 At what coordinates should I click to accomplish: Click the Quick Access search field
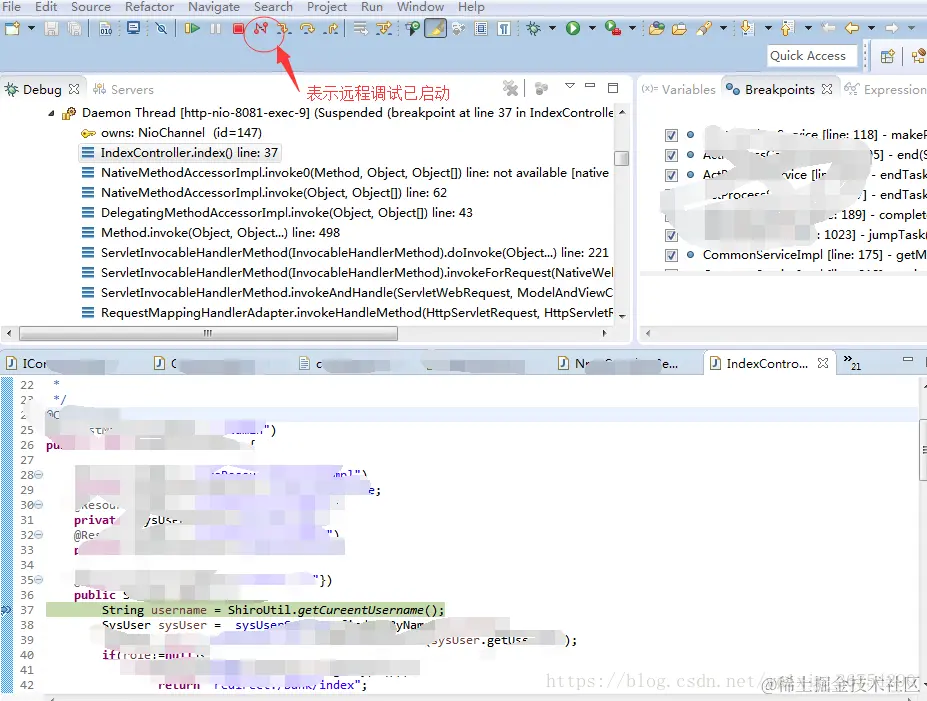pos(812,56)
